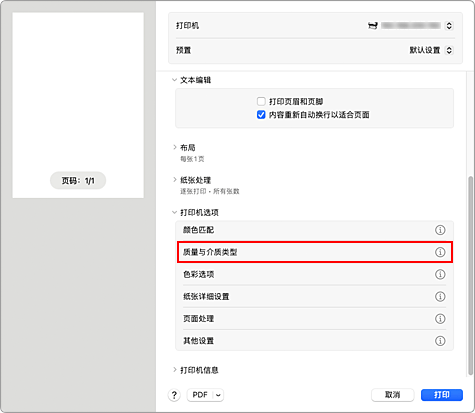Click the question mark help button
475x413 pixels.
coord(174,395)
